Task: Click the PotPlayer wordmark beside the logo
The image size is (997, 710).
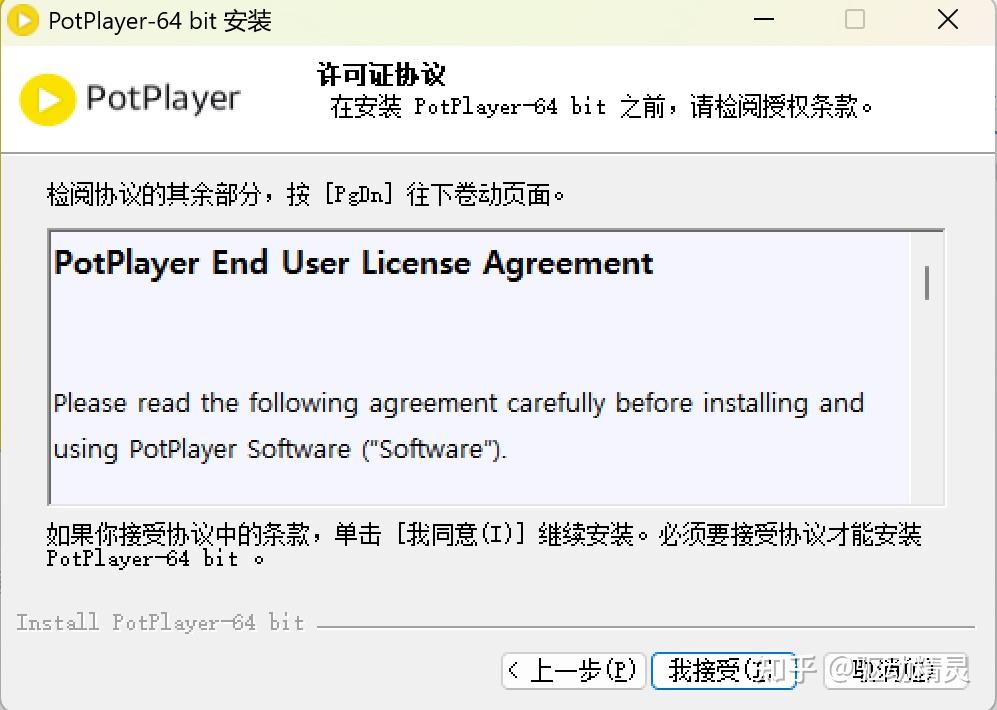Action: click(x=160, y=98)
